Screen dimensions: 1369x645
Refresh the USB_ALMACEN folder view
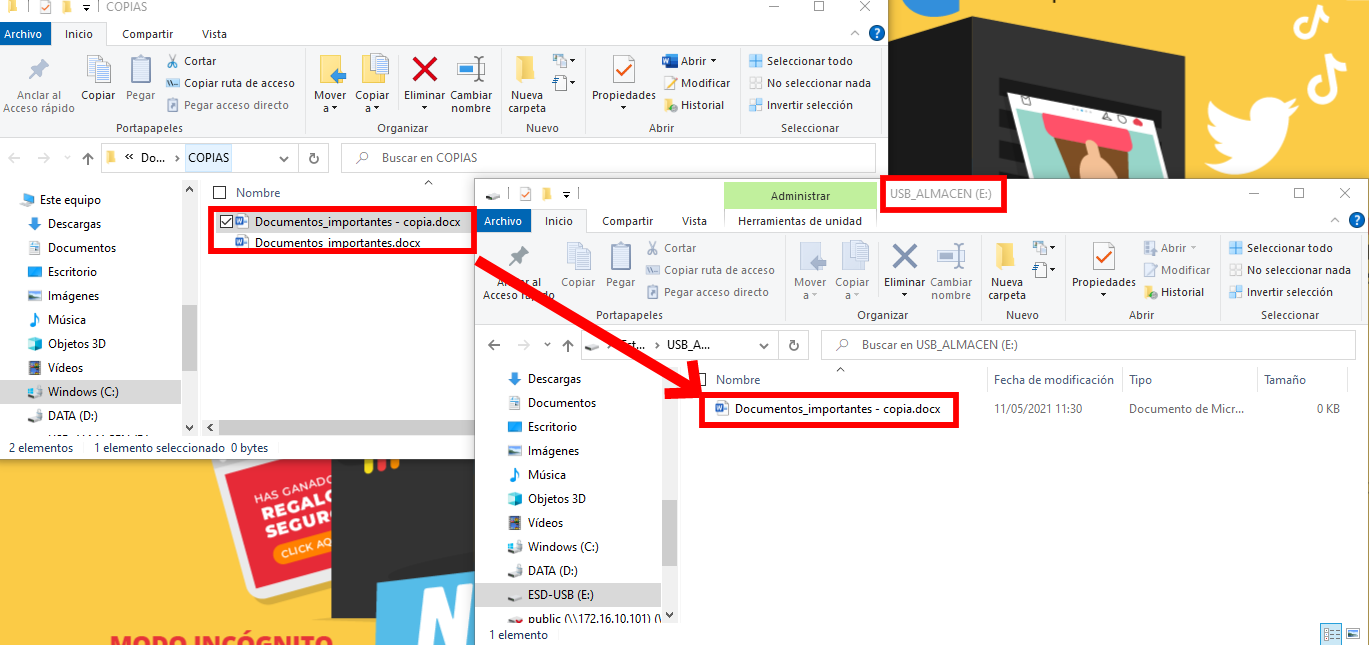pyautogui.click(x=793, y=345)
